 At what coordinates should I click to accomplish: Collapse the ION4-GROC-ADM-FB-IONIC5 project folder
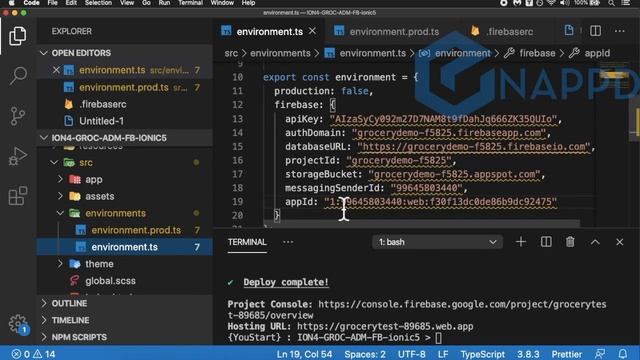click(x=44, y=138)
